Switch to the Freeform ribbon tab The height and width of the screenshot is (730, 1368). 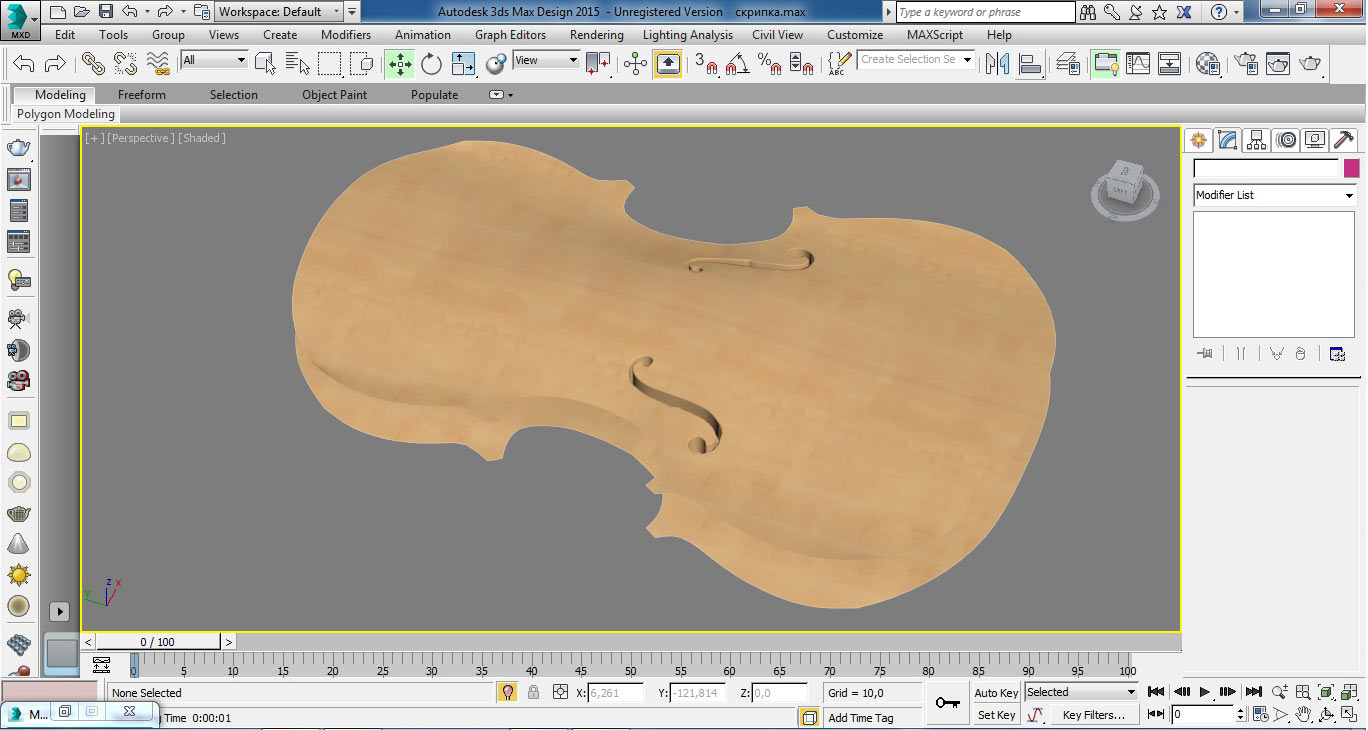click(x=142, y=95)
